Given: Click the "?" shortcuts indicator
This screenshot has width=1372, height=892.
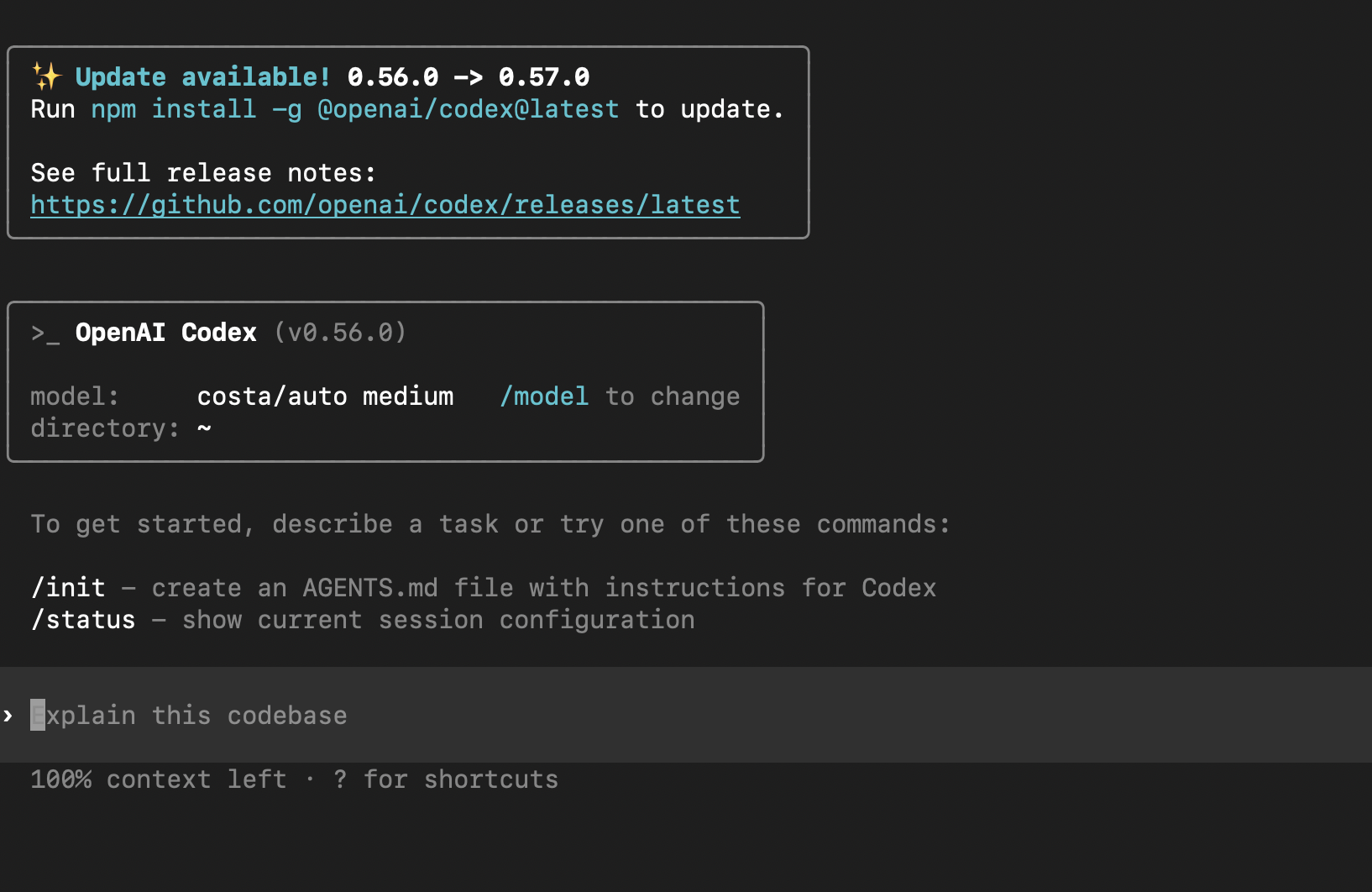Looking at the screenshot, I should [x=339, y=779].
